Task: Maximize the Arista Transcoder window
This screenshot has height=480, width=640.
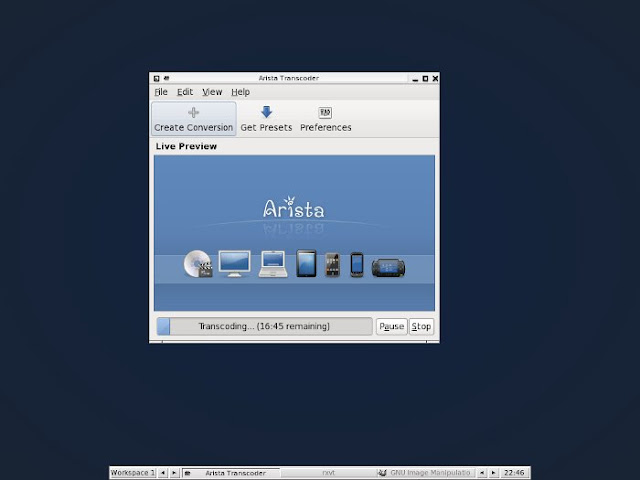Action: (425, 78)
